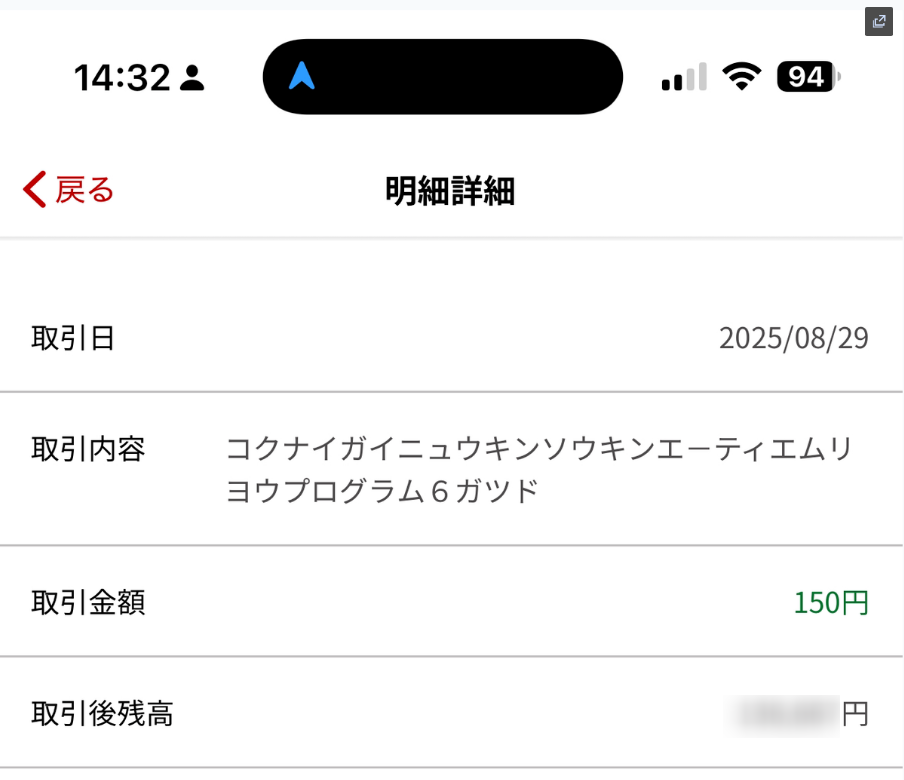Tap the red back chevron arrow
This screenshot has width=904, height=780.
(x=35, y=189)
